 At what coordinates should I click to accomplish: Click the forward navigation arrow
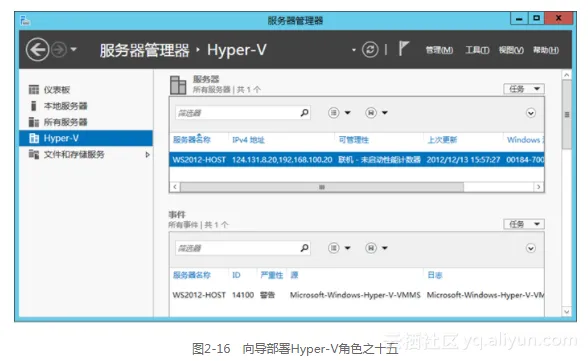click(x=58, y=49)
